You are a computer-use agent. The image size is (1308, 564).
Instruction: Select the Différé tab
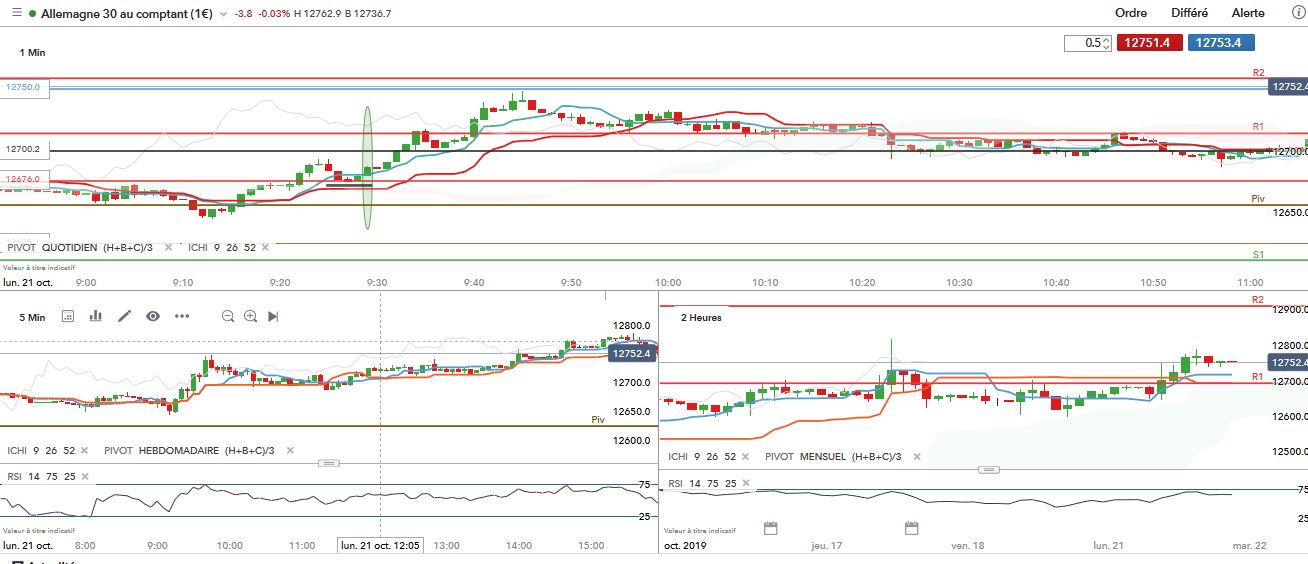point(1189,13)
